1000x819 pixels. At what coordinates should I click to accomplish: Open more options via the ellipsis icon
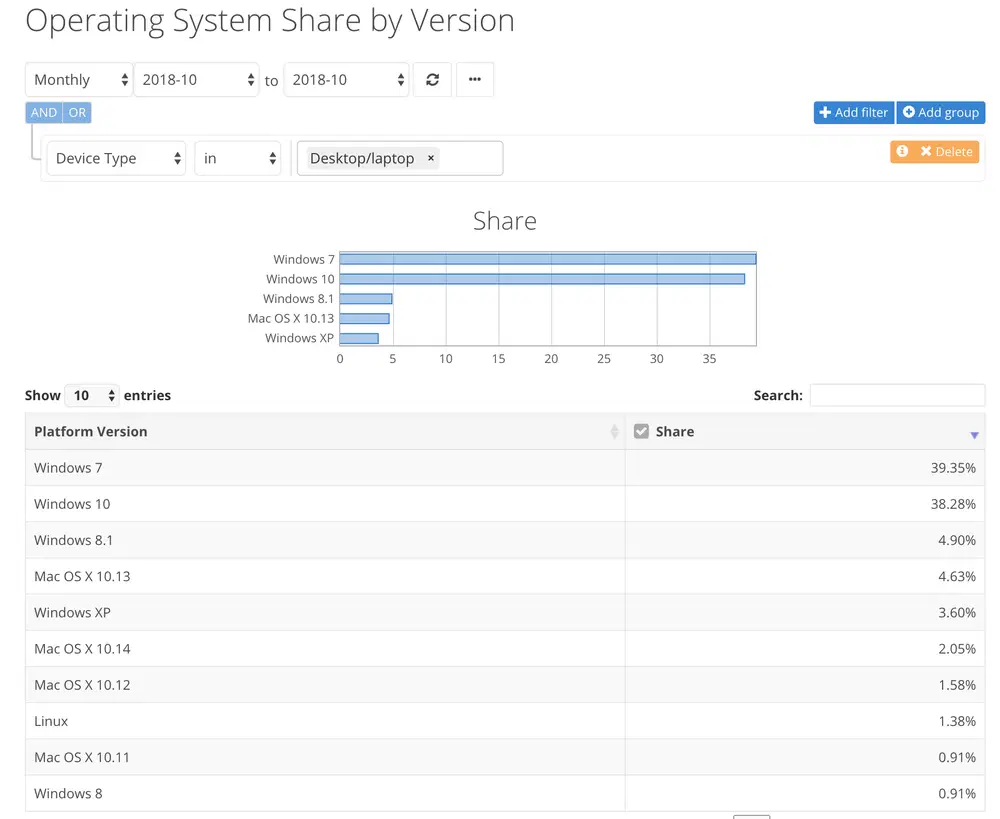click(475, 79)
